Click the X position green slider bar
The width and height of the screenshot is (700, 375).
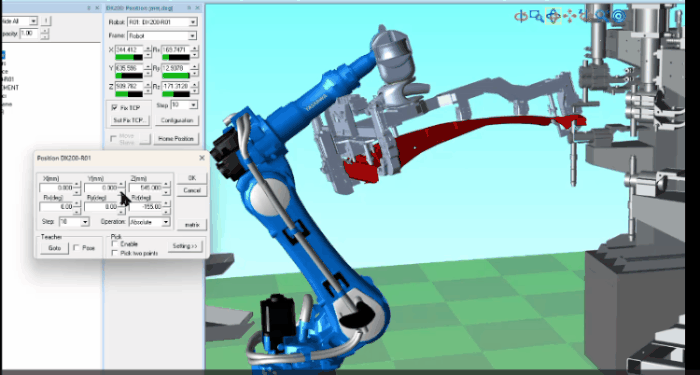point(129,57)
